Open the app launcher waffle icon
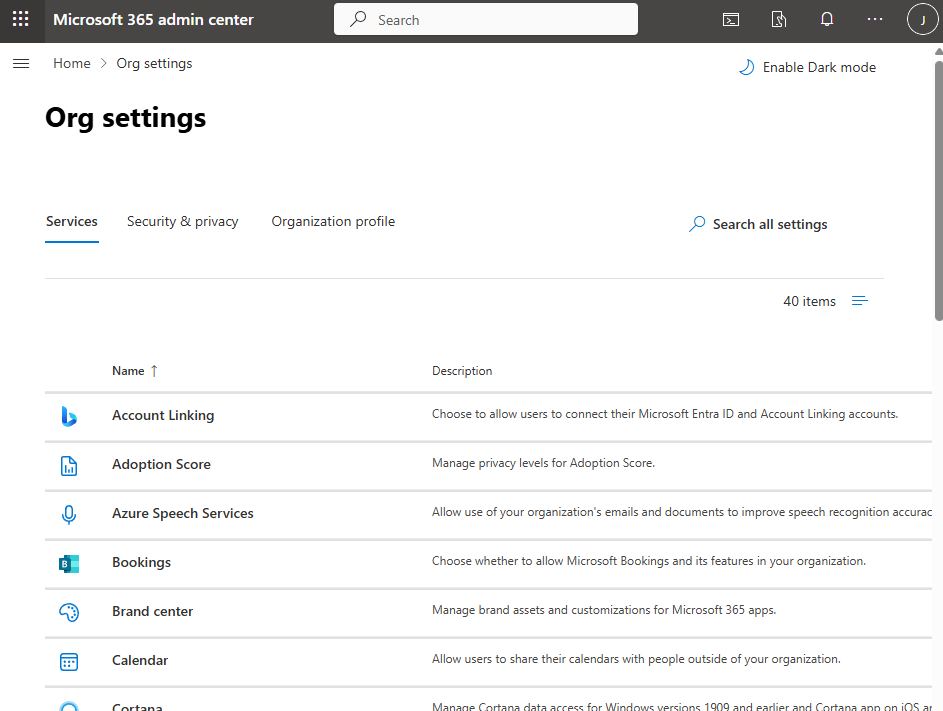 [20, 19]
